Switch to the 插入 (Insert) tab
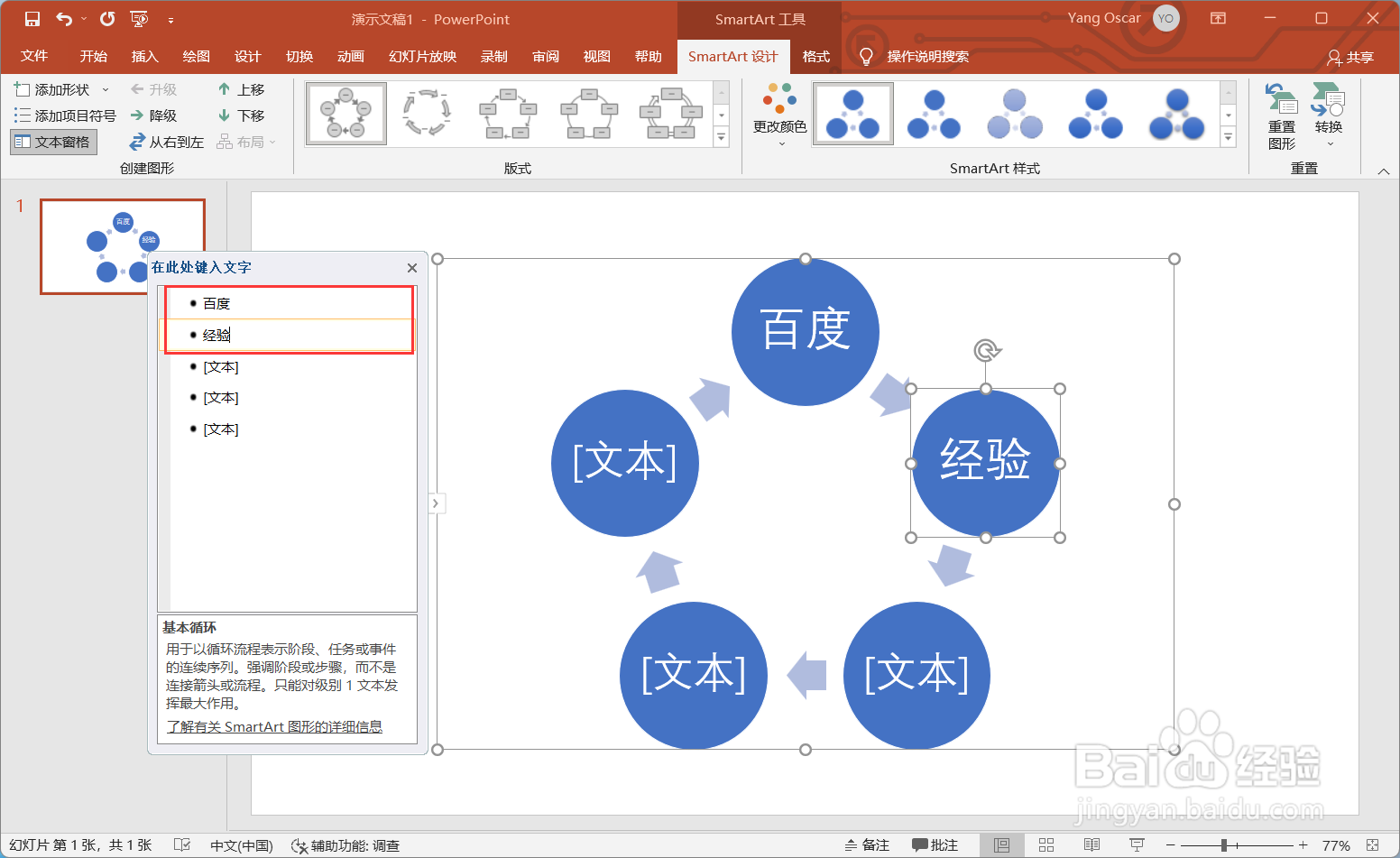Screen dimensions: 1400x858 pos(144,56)
